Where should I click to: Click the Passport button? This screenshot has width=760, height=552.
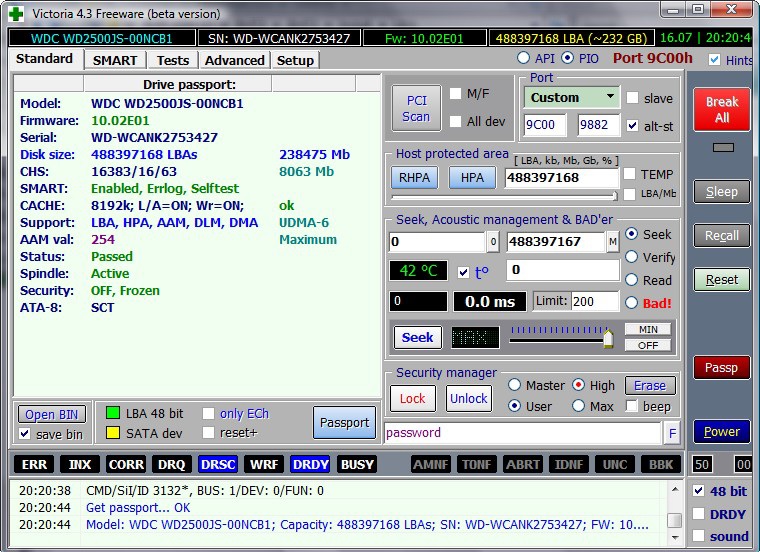click(x=344, y=423)
